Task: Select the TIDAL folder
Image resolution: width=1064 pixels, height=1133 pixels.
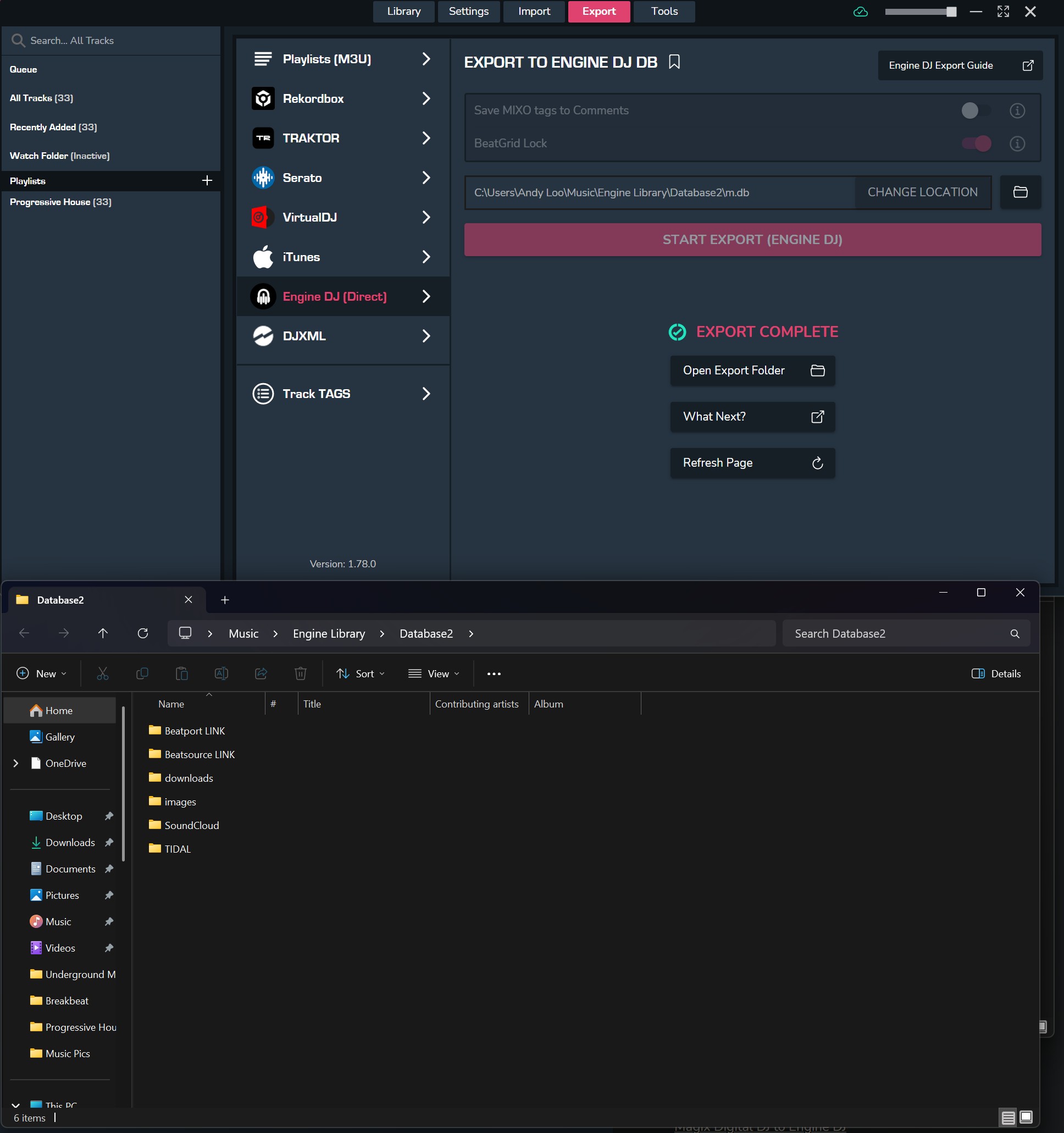Action: pyautogui.click(x=170, y=849)
